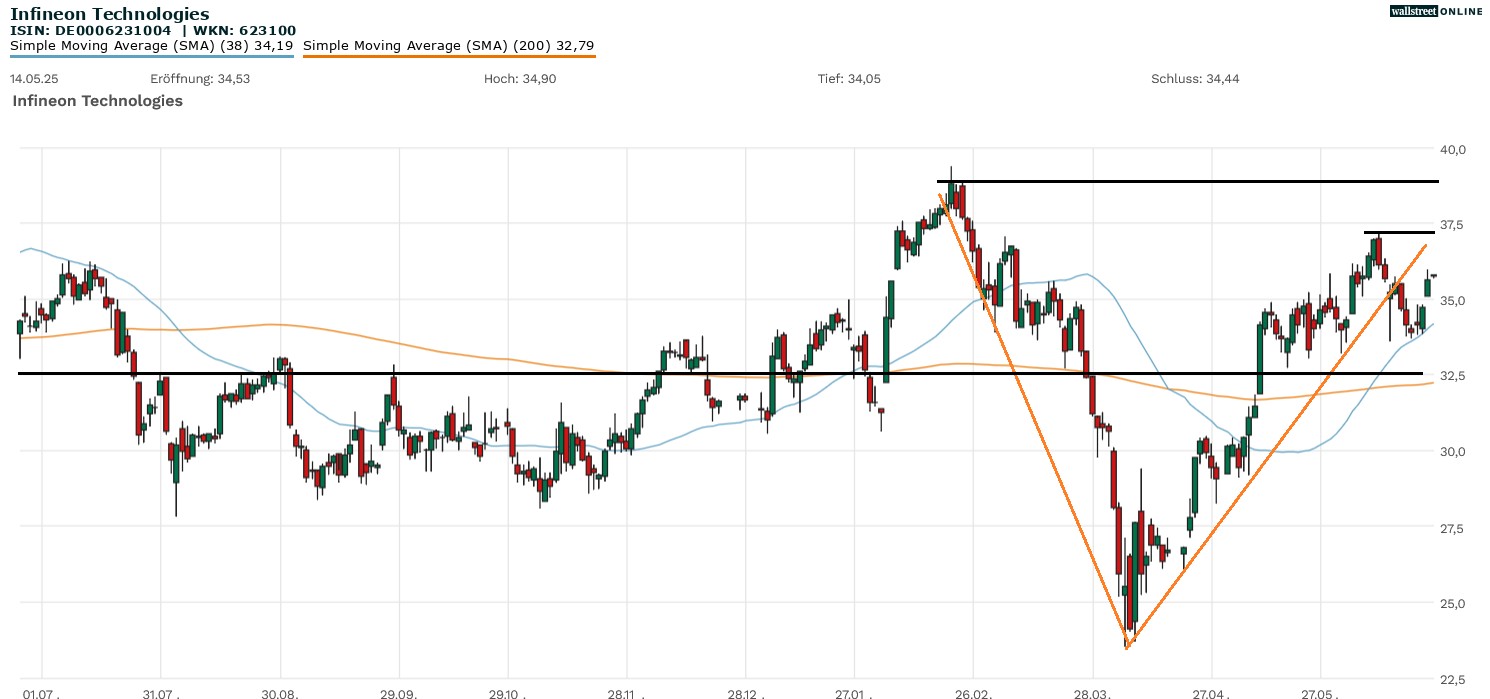
Task: Click the 27,5 price axis label
Action: 1452,528
